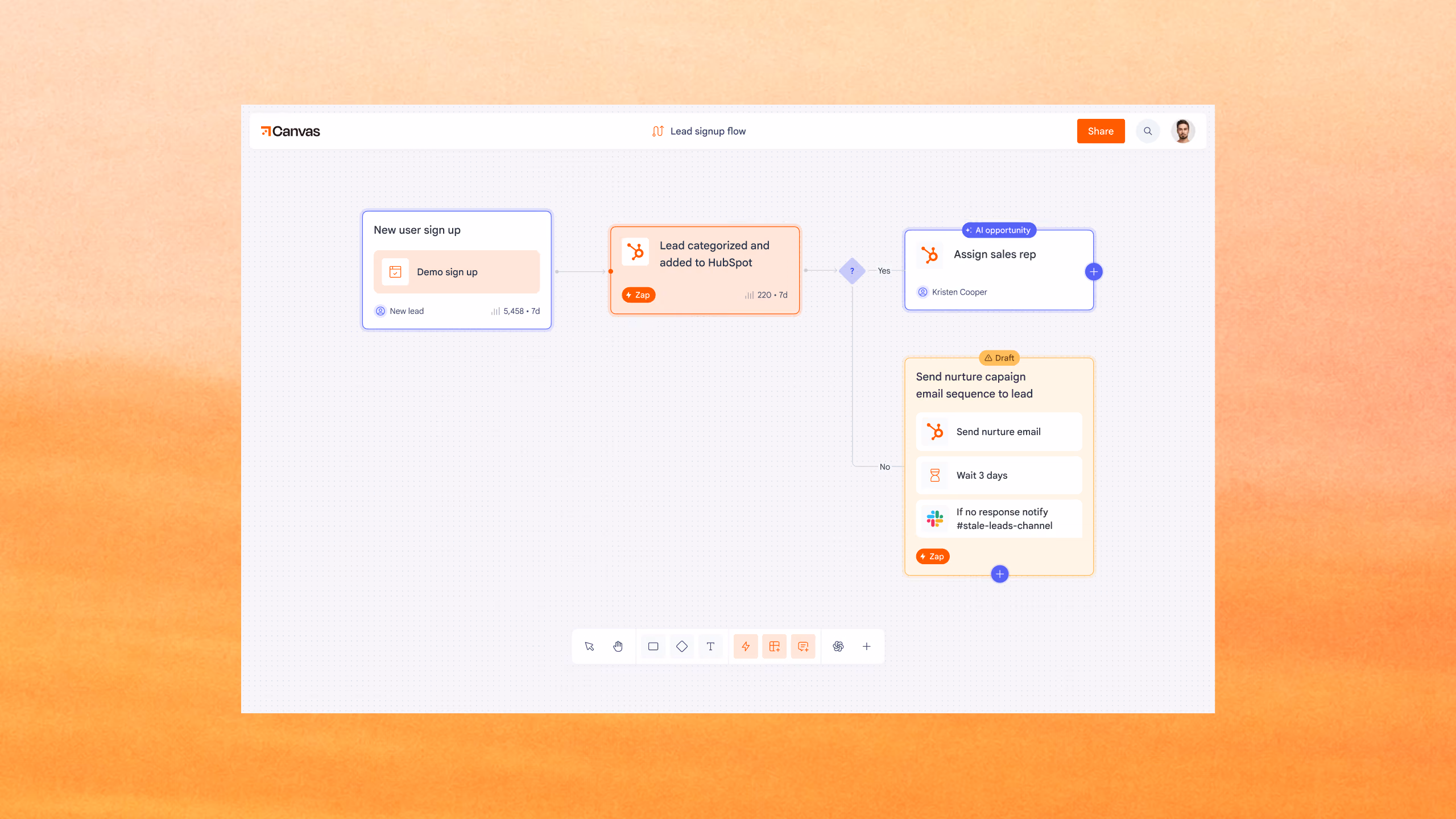1456x819 pixels.
Task: Click the Lead signup flow title
Action: coord(708,131)
